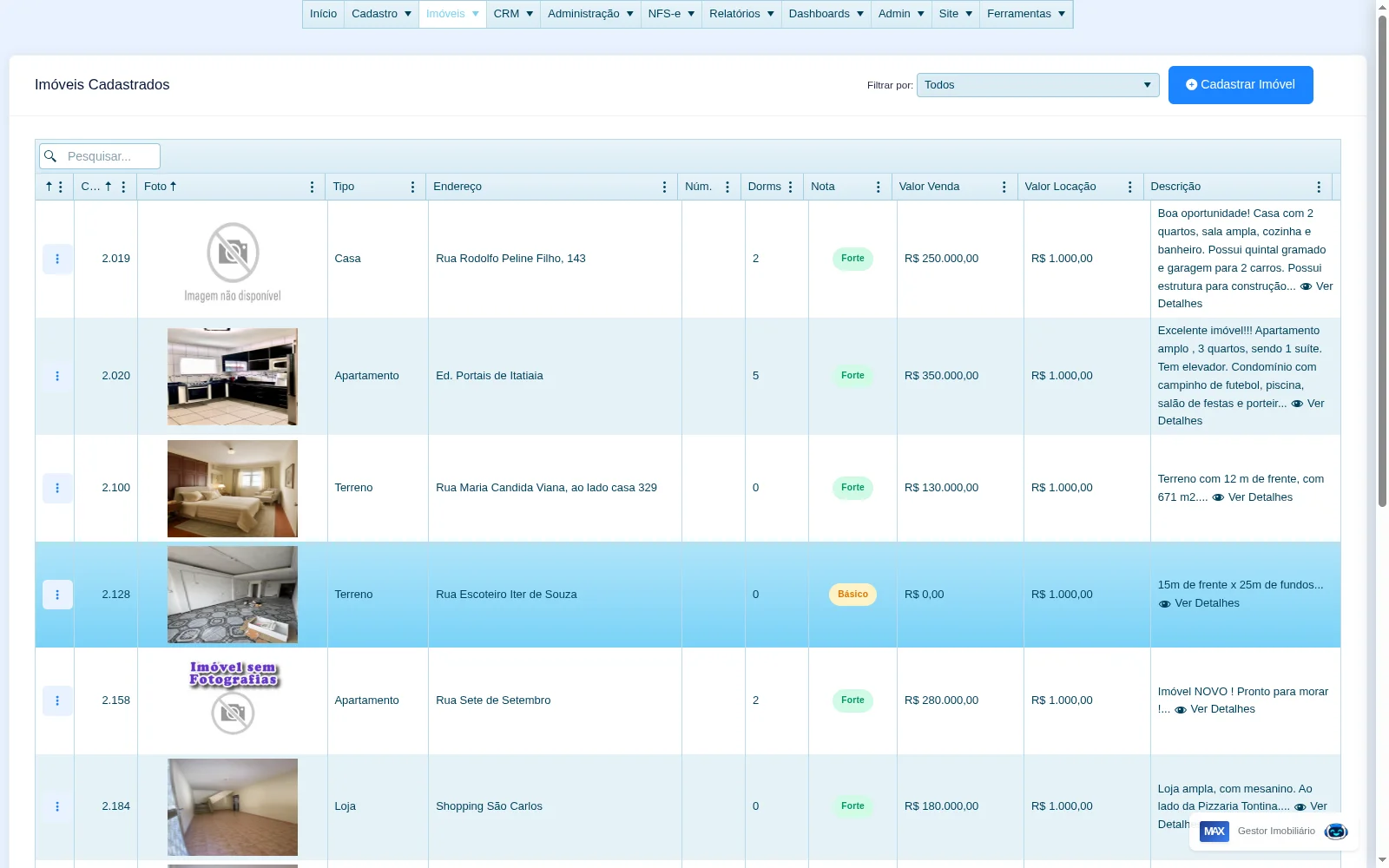View details eye icon for Casa 2.019
The height and width of the screenshot is (868, 1389).
(x=1306, y=286)
